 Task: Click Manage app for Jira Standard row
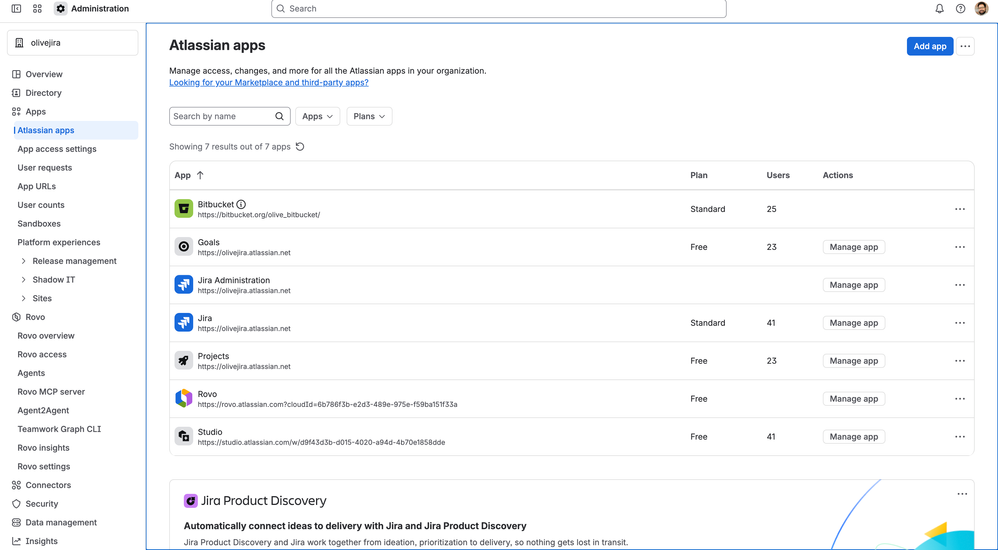(854, 323)
